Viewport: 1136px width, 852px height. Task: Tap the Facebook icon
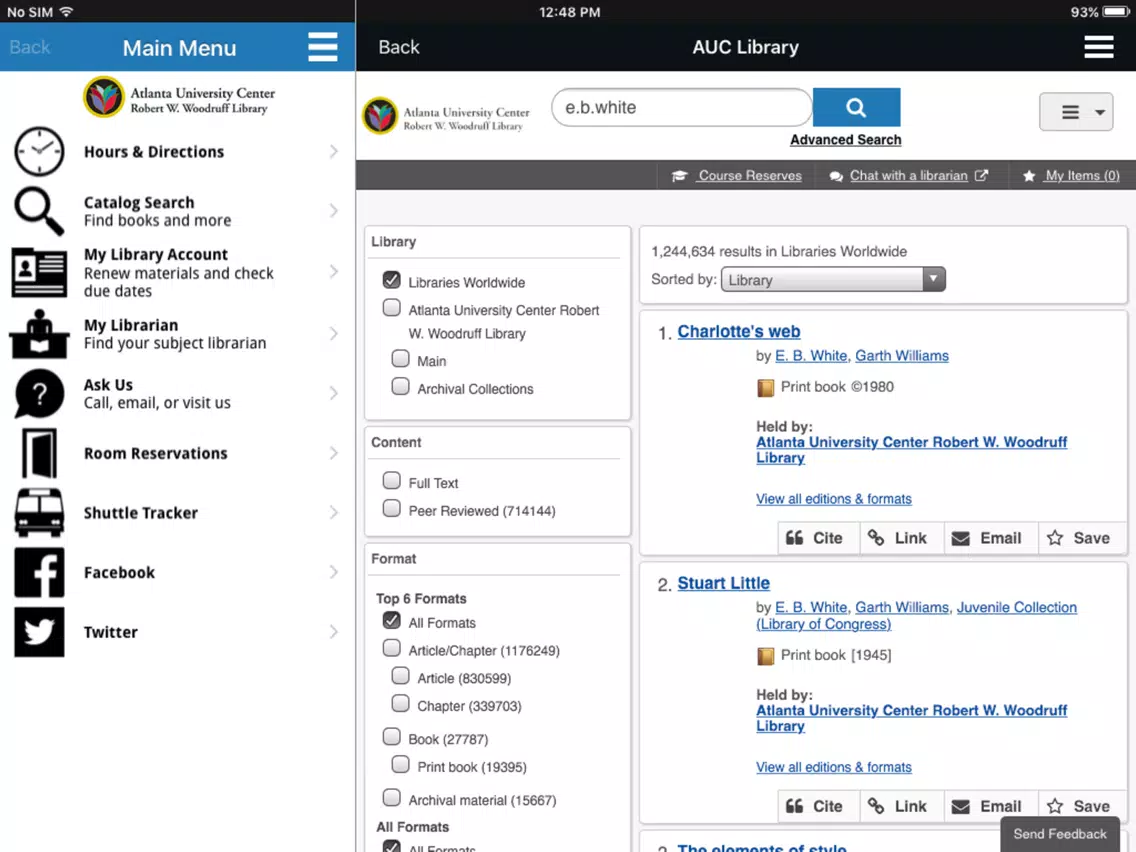pyautogui.click(x=39, y=572)
